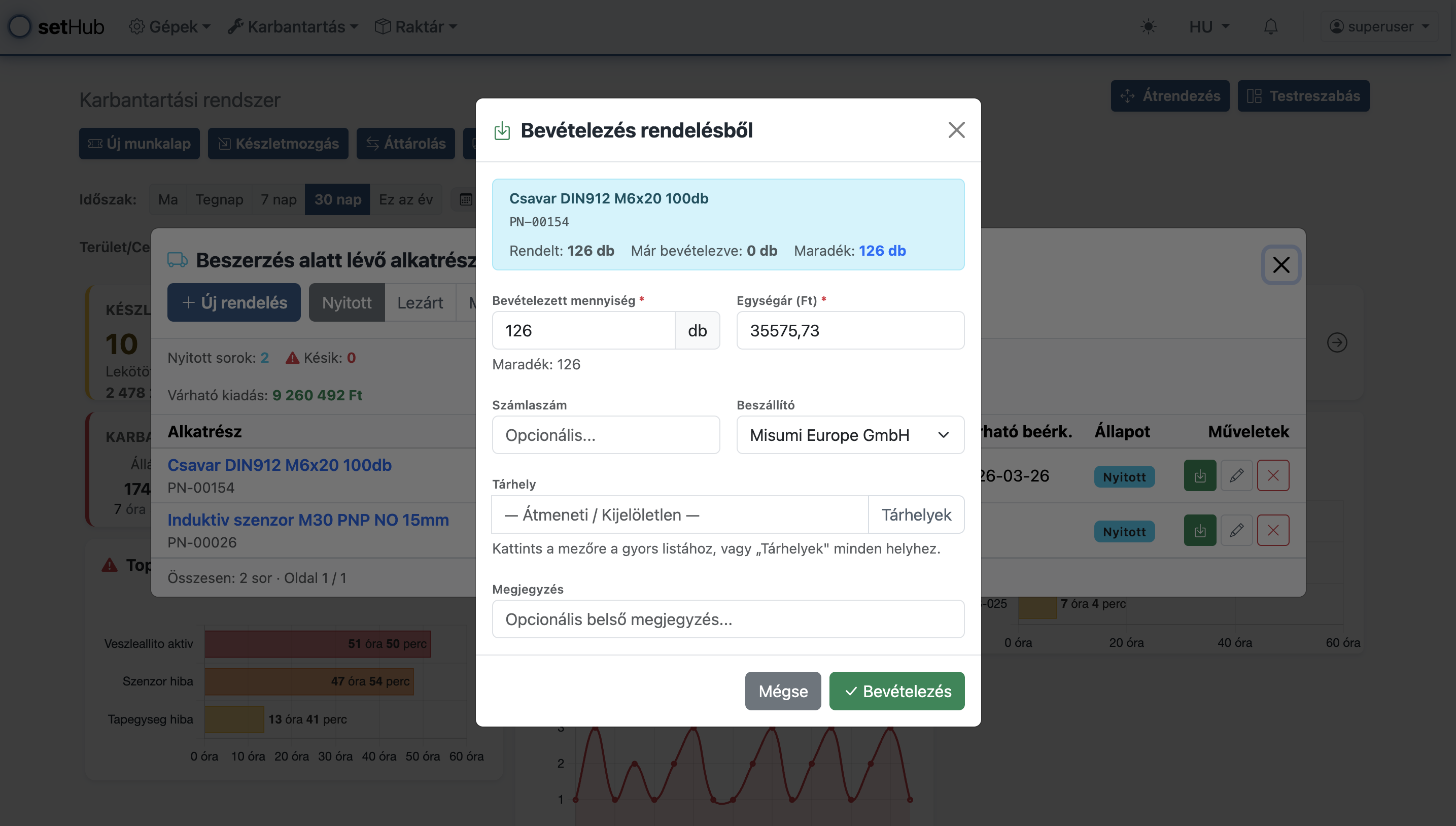
Task: Select the 7 nap period option
Action: 279,200
